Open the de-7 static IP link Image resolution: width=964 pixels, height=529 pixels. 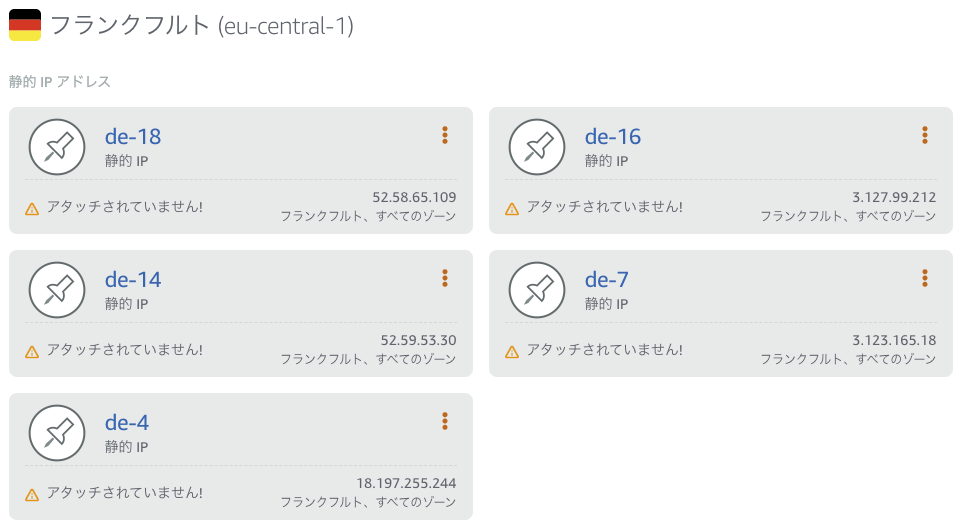coord(606,280)
